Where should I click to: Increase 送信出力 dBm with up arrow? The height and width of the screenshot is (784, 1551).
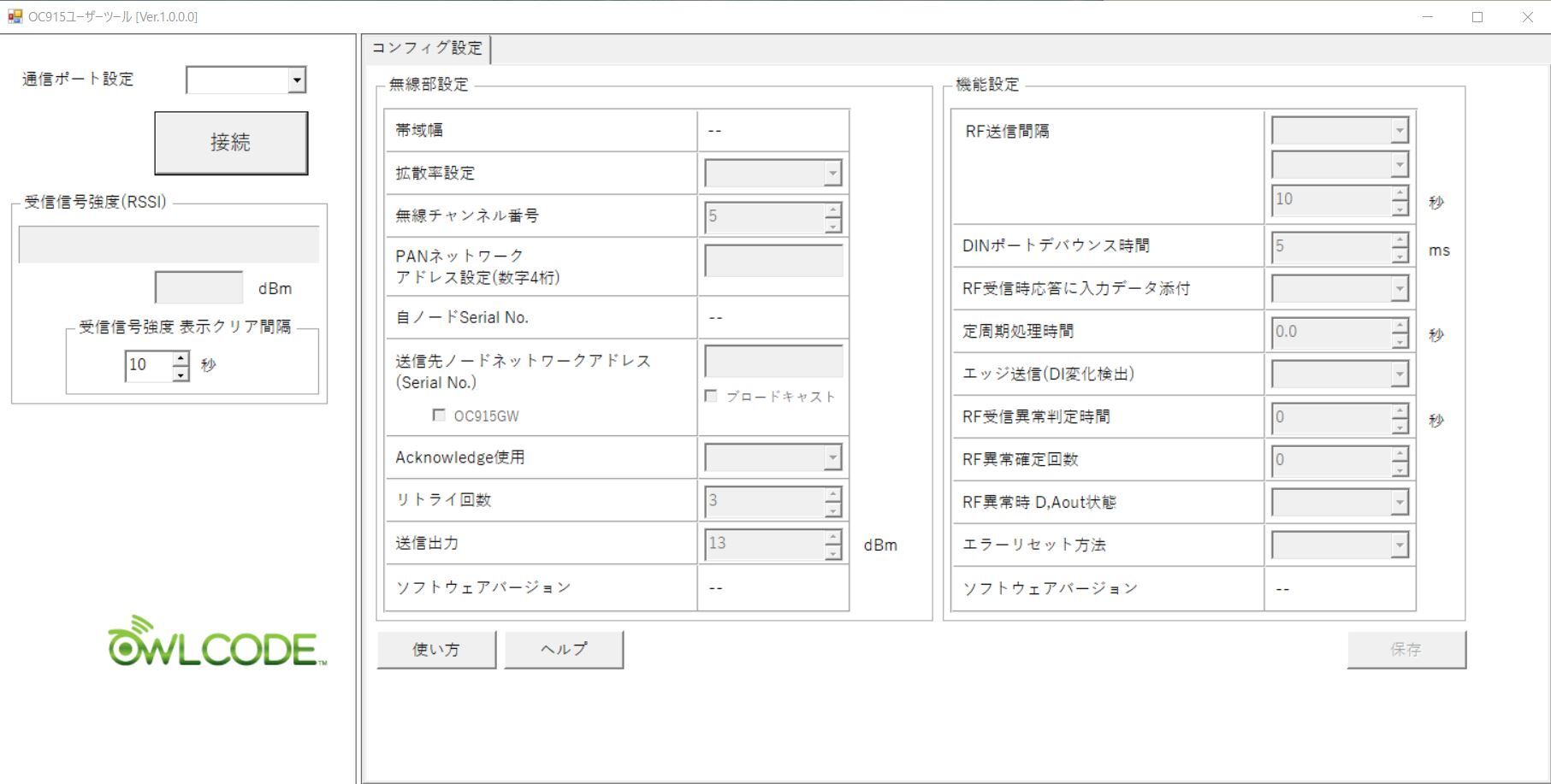[833, 536]
